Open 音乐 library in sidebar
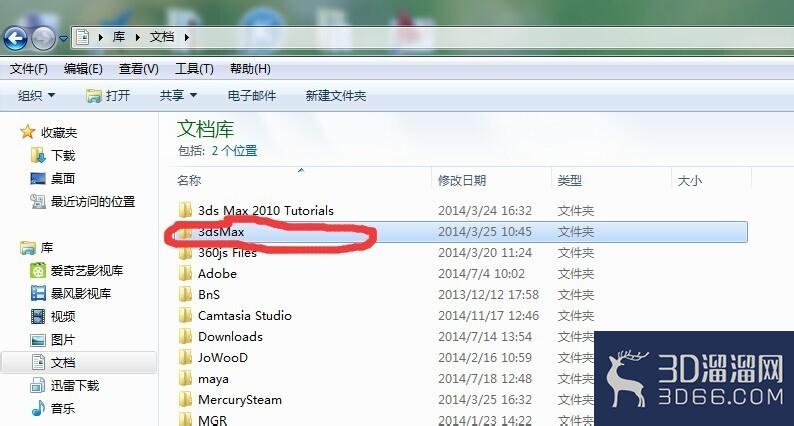This screenshot has height=426, width=794. coord(63,408)
